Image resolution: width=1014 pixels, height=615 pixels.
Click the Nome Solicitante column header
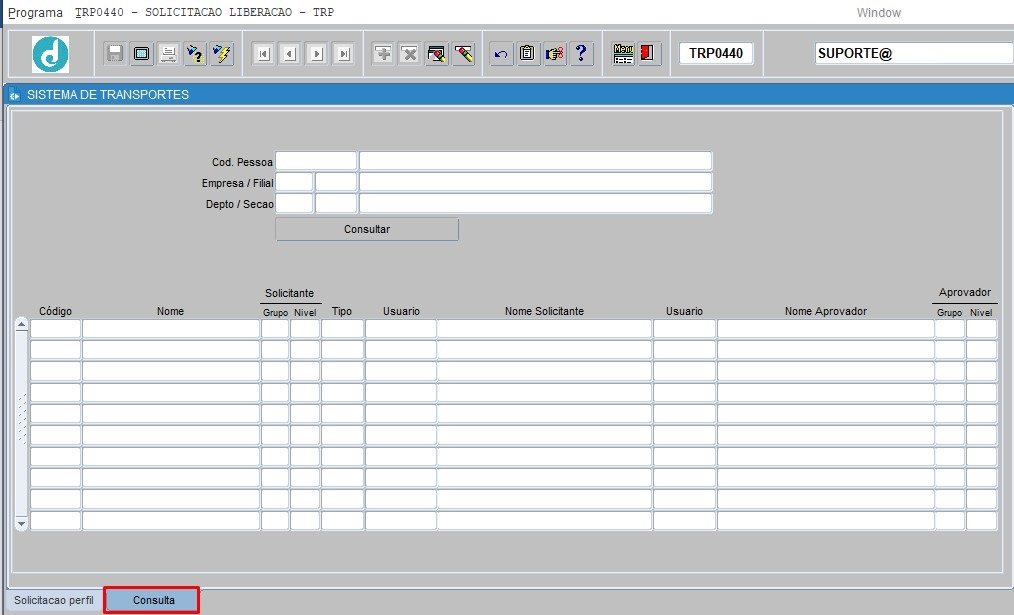(x=545, y=311)
